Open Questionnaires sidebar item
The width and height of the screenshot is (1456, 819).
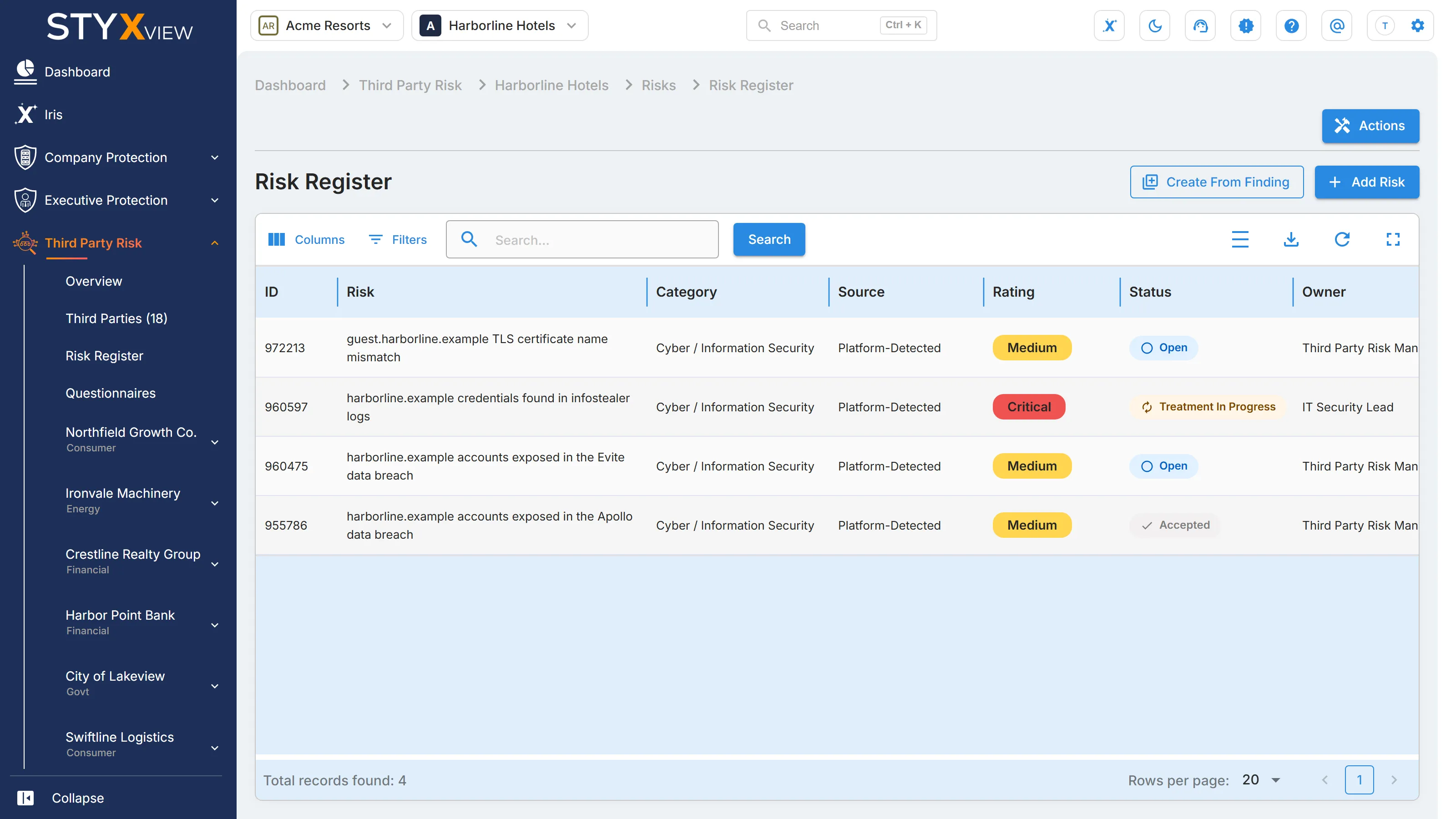pos(111,393)
